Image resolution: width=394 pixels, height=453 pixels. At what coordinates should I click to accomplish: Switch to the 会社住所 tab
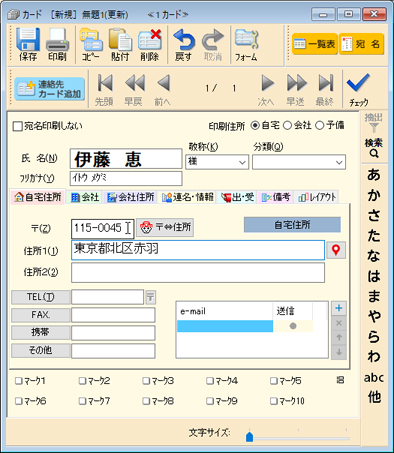click(130, 197)
